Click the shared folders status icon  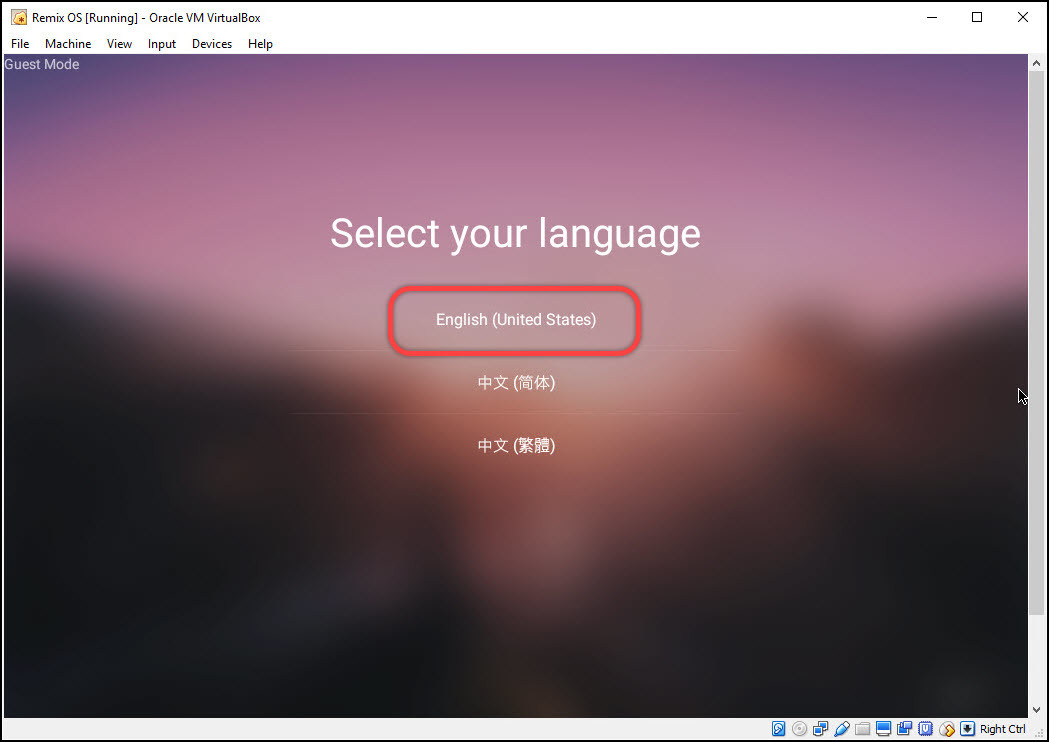click(862, 729)
